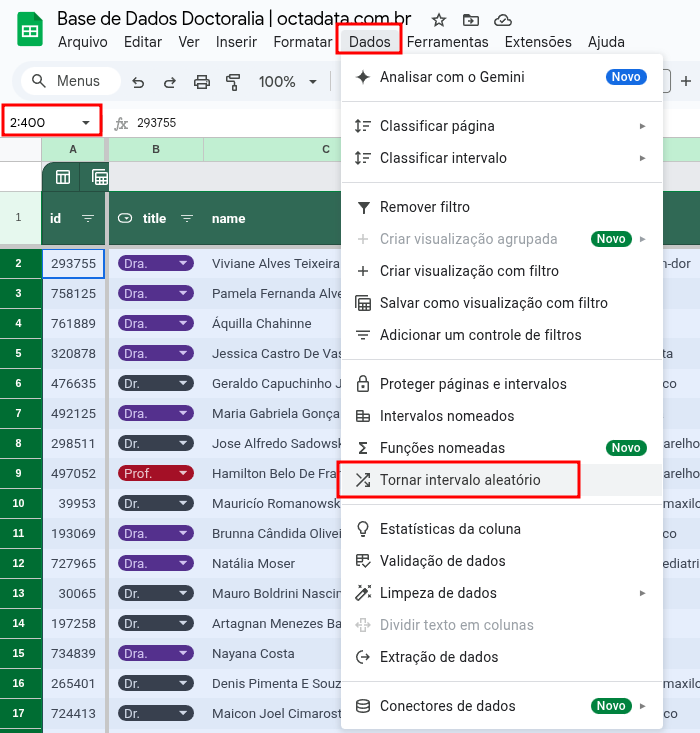The width and height of the screenshot is (700, 733).
Task: Star the document with the star icon
Action: pos(439,20)
